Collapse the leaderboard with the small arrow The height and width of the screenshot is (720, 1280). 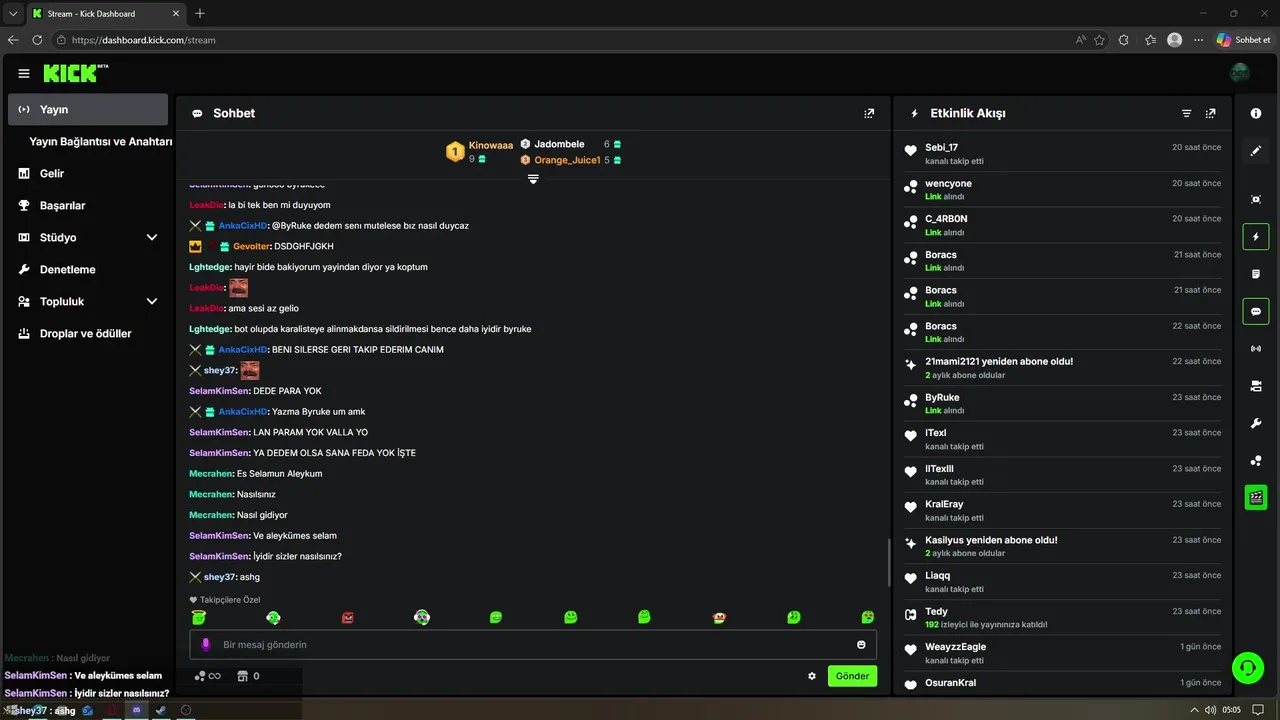click(x=533, y=179)
